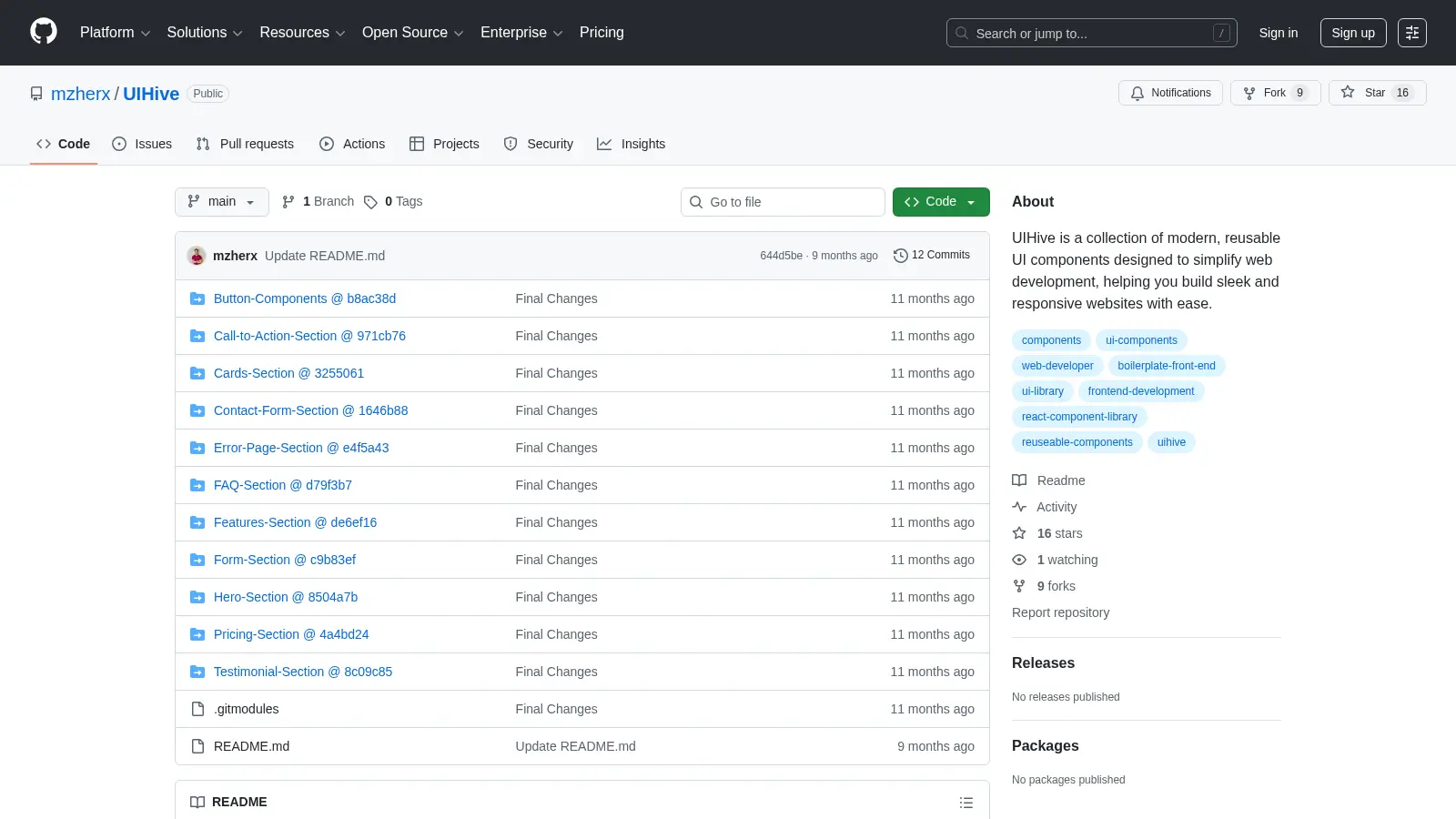Click the repository icon beside mzherx
Screen dimensions: 1456x819
tap(36, 94)
